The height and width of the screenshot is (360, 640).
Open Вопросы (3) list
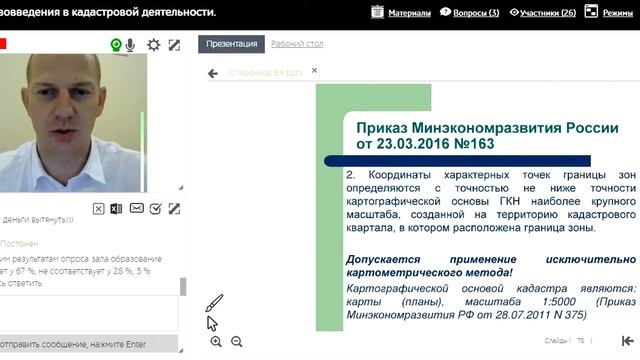476,13
